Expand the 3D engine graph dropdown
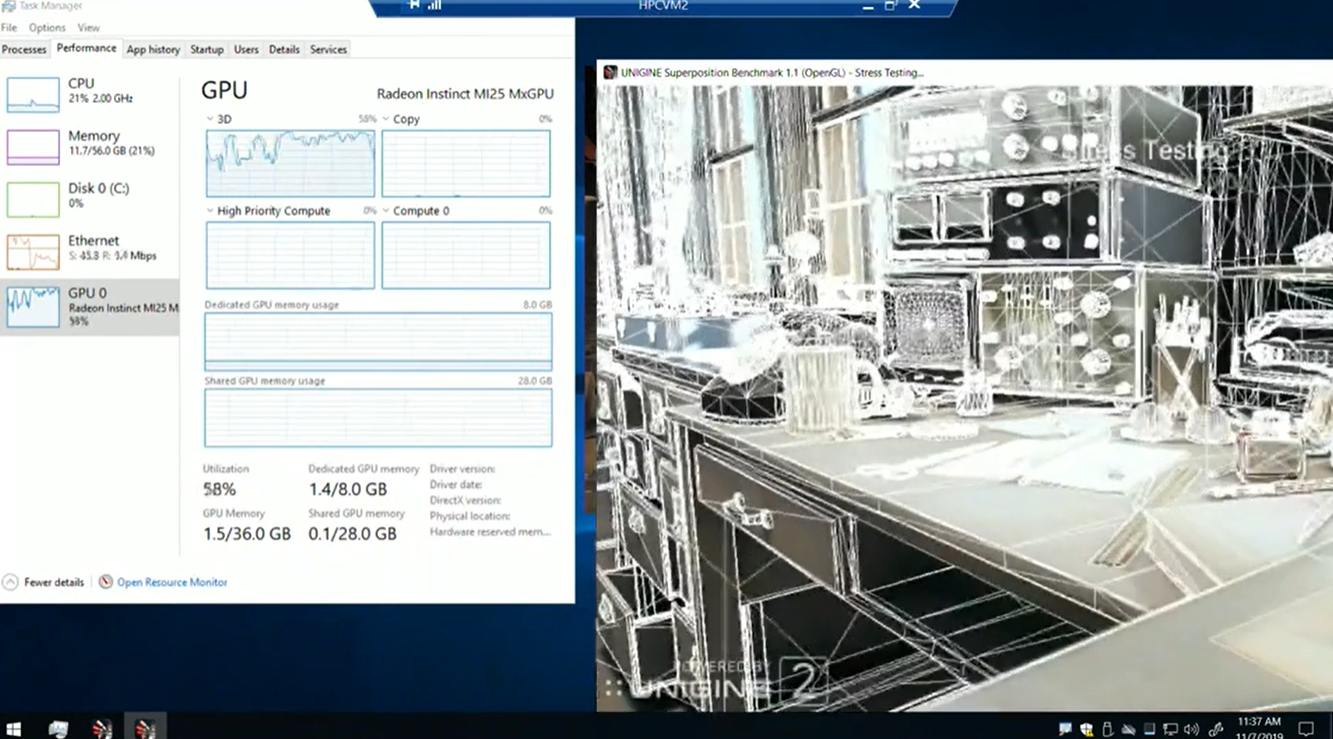 pyautogui.click(x=210, y=119)
